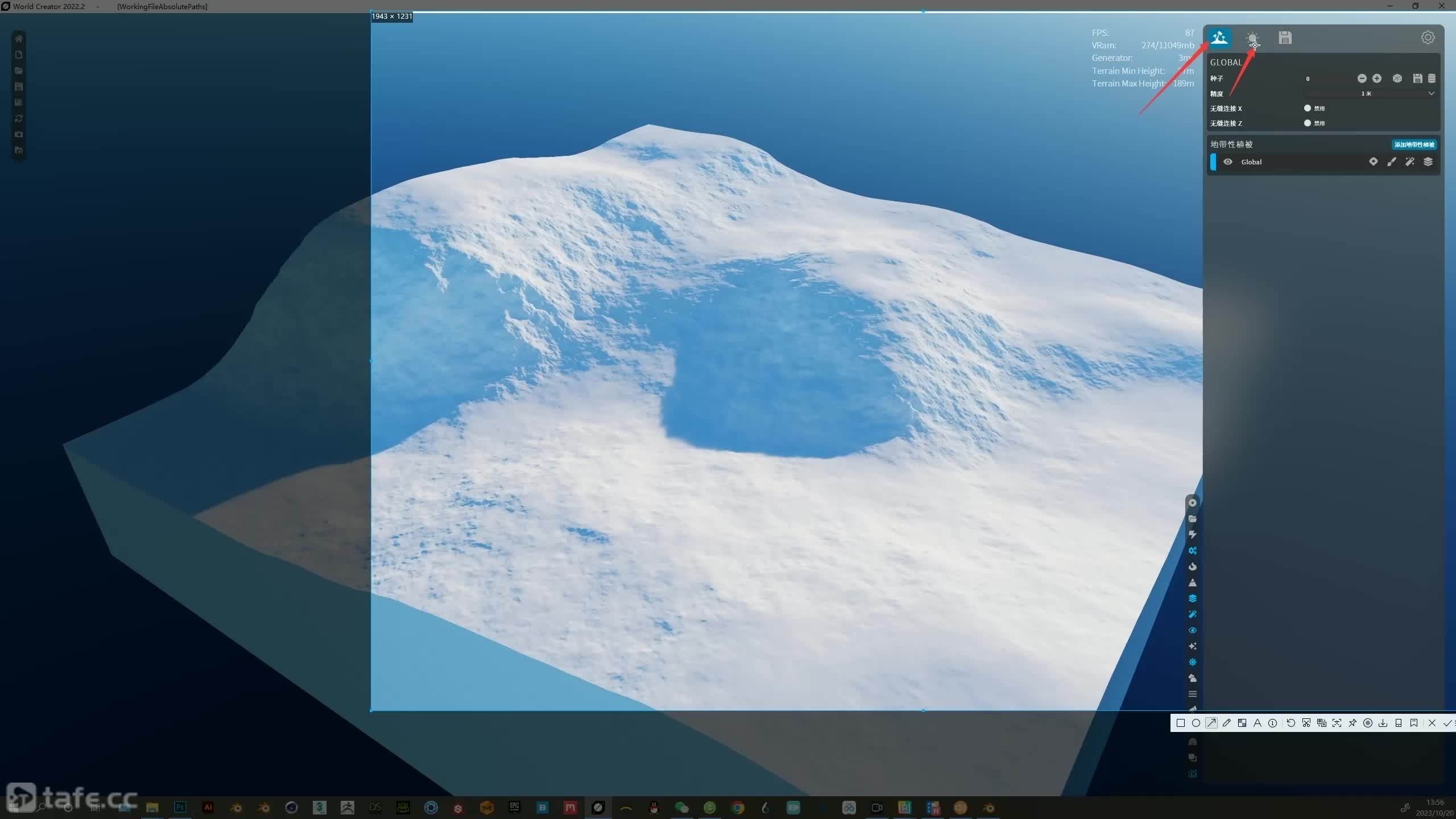The image size is (1456, 819).
Task: Select the Global biome row
Action: click(1323, 162)
